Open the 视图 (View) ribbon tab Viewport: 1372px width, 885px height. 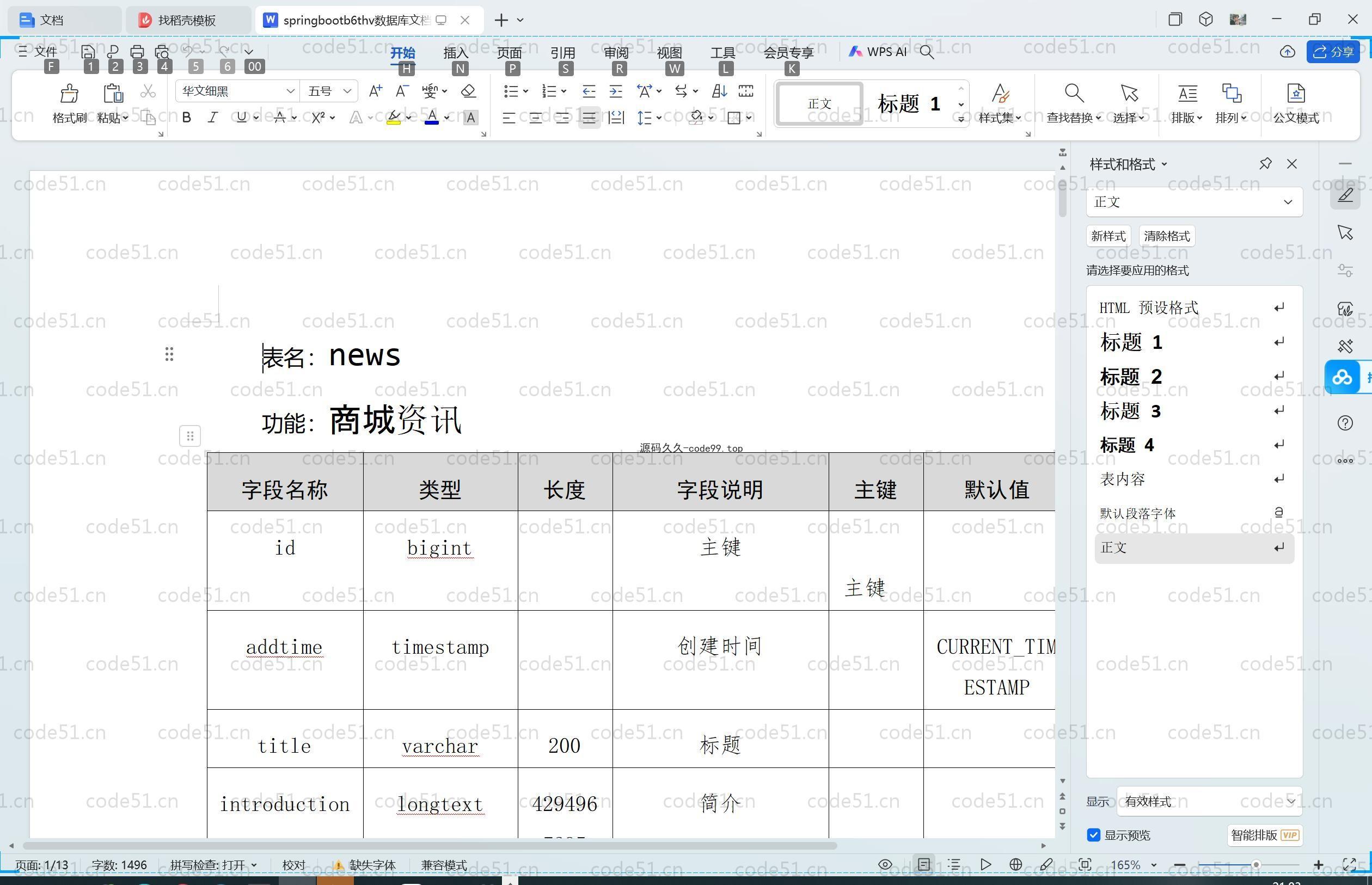(670, 52)
